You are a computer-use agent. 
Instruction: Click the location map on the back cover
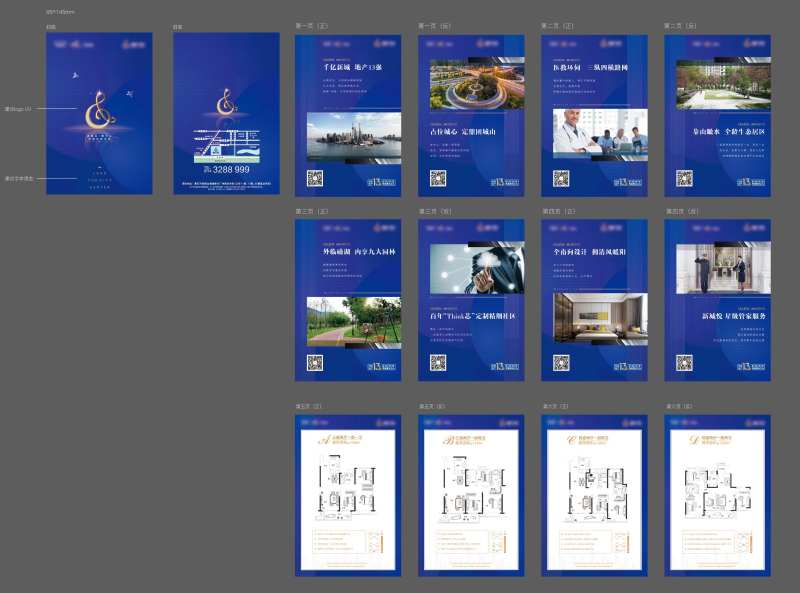pyautogui.click(x=226, y=143)
